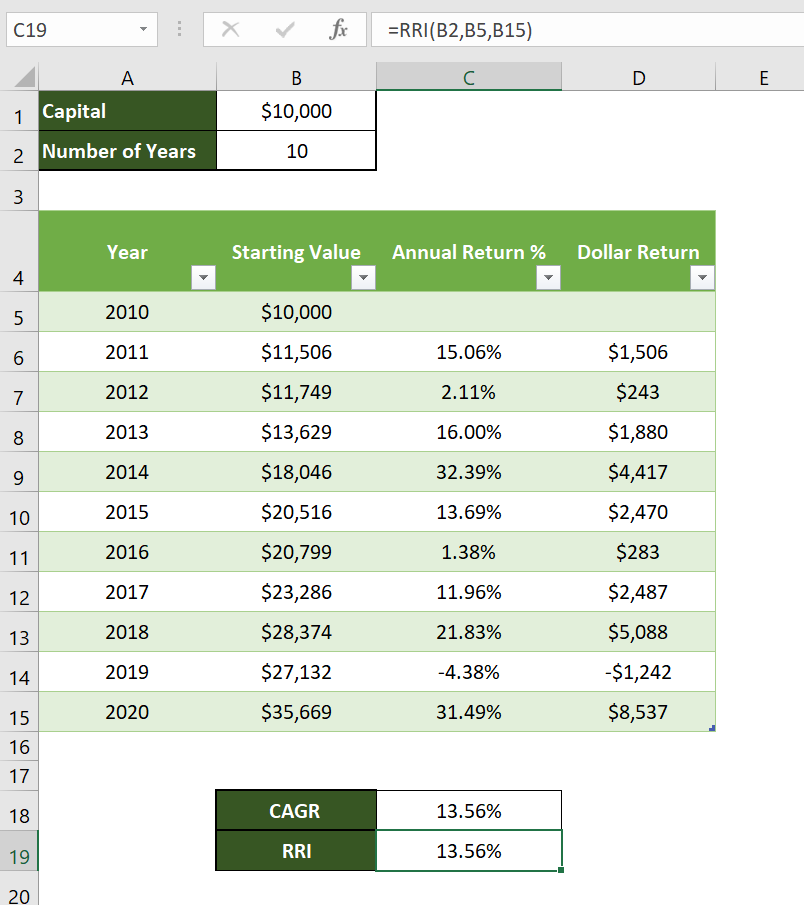This screenshot has width=804, height=905.
Task: Select the CAGR result cell showing 13.56%
Action: (x=469, y=810)
